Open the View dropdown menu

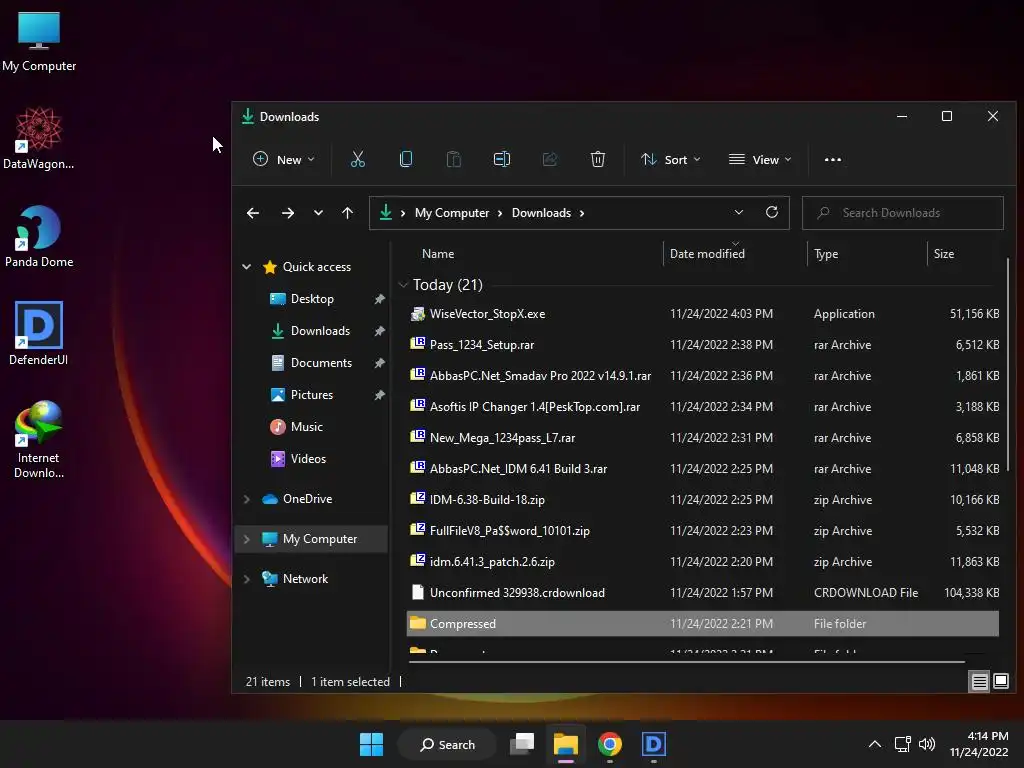click(760, 159)
